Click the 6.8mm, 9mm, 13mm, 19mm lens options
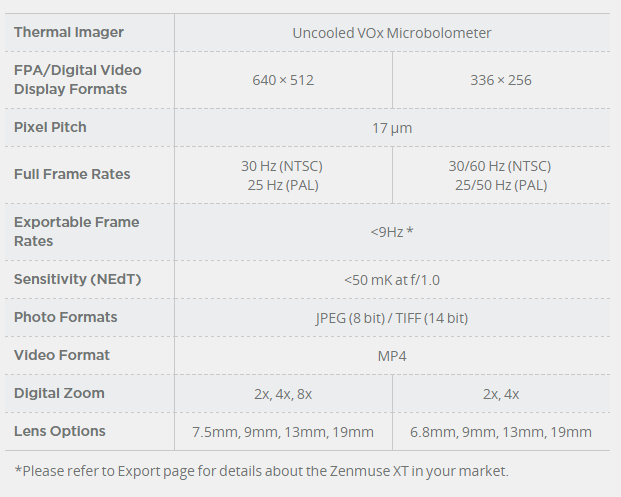The width and height of the screenshot is (621, 497). click(501, 432)
